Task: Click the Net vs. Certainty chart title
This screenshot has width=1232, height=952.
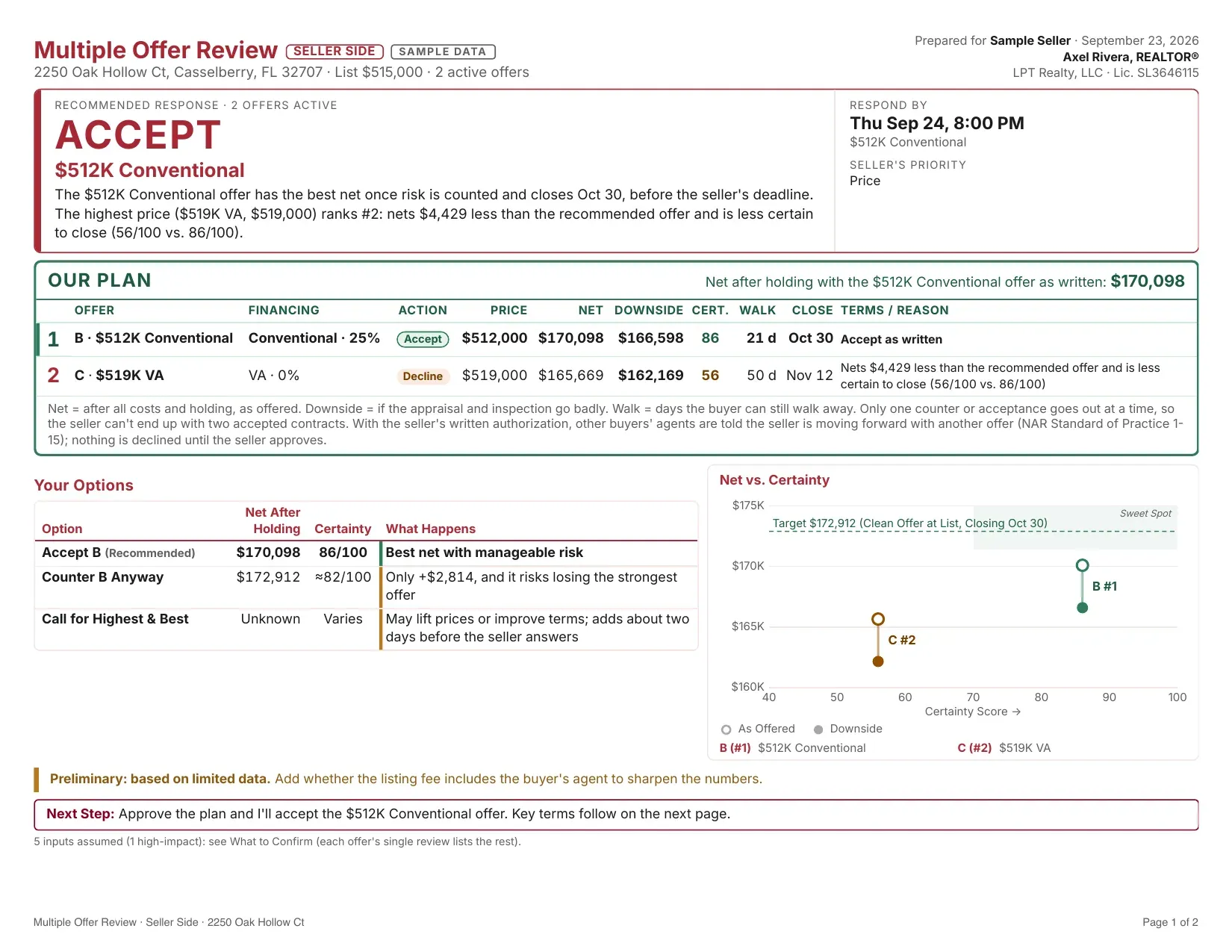Action: point(774,480)
